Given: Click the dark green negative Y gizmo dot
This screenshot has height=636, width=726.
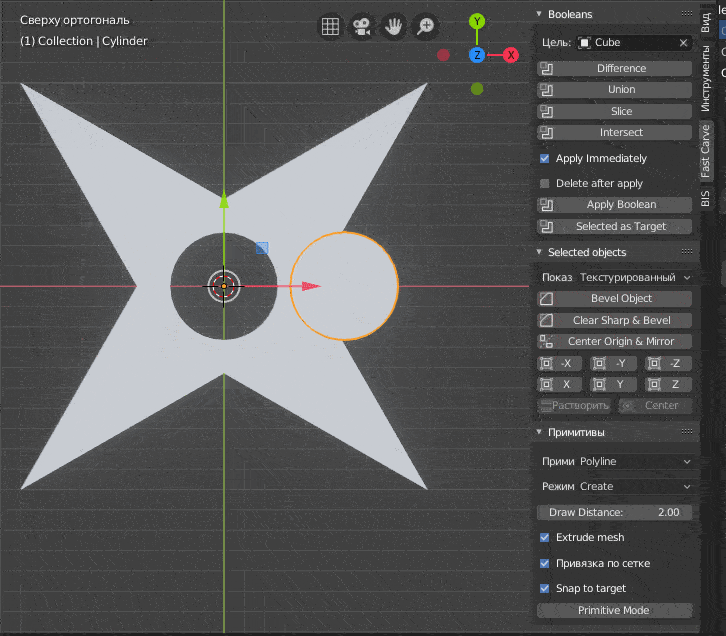Looking at the screenshot, I should point(477,88).
